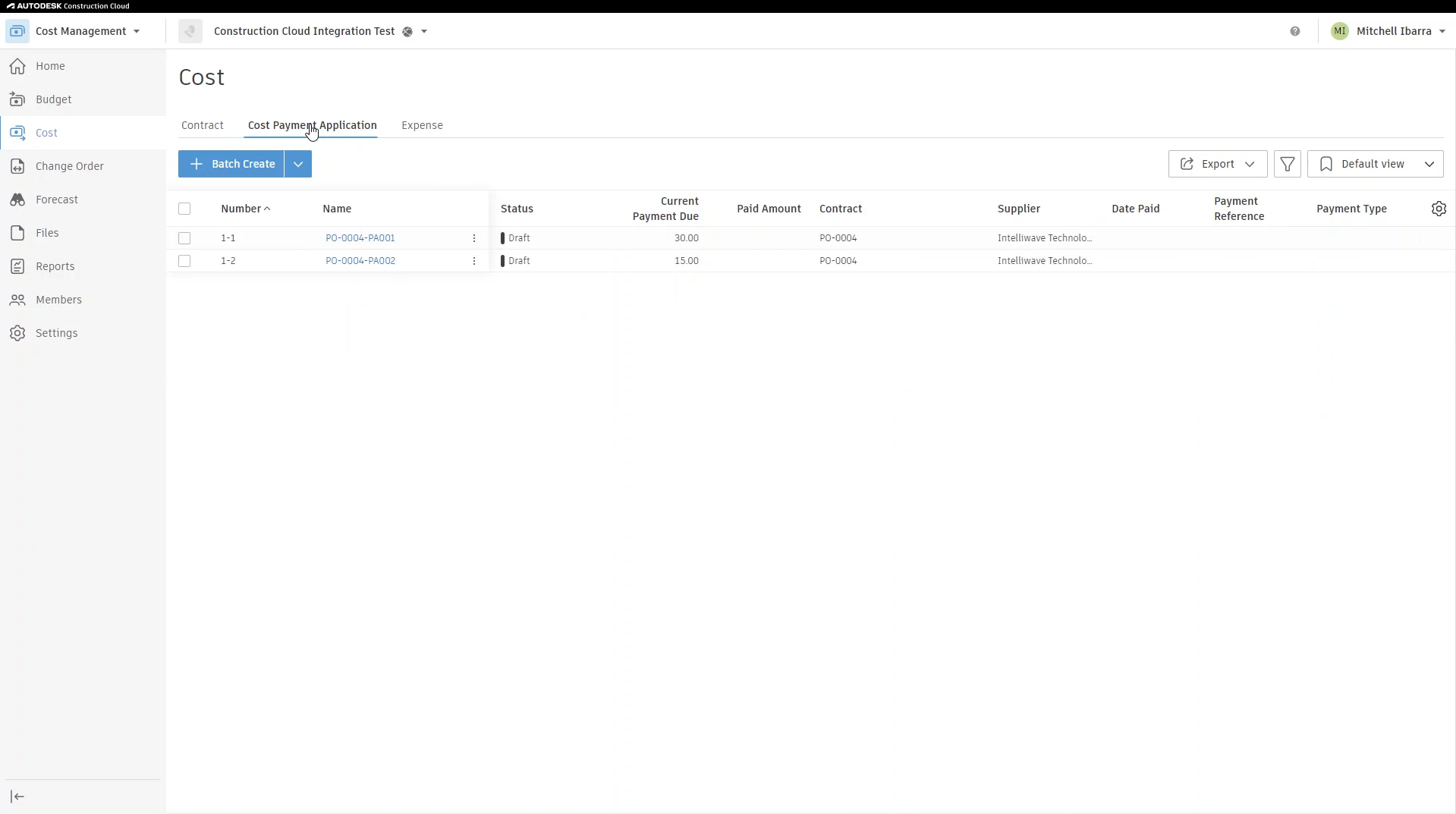The height and width of the screenshot is (814, 1456).
Task: Select the Cost Payment Application tab
Action: tap(313, 125)
